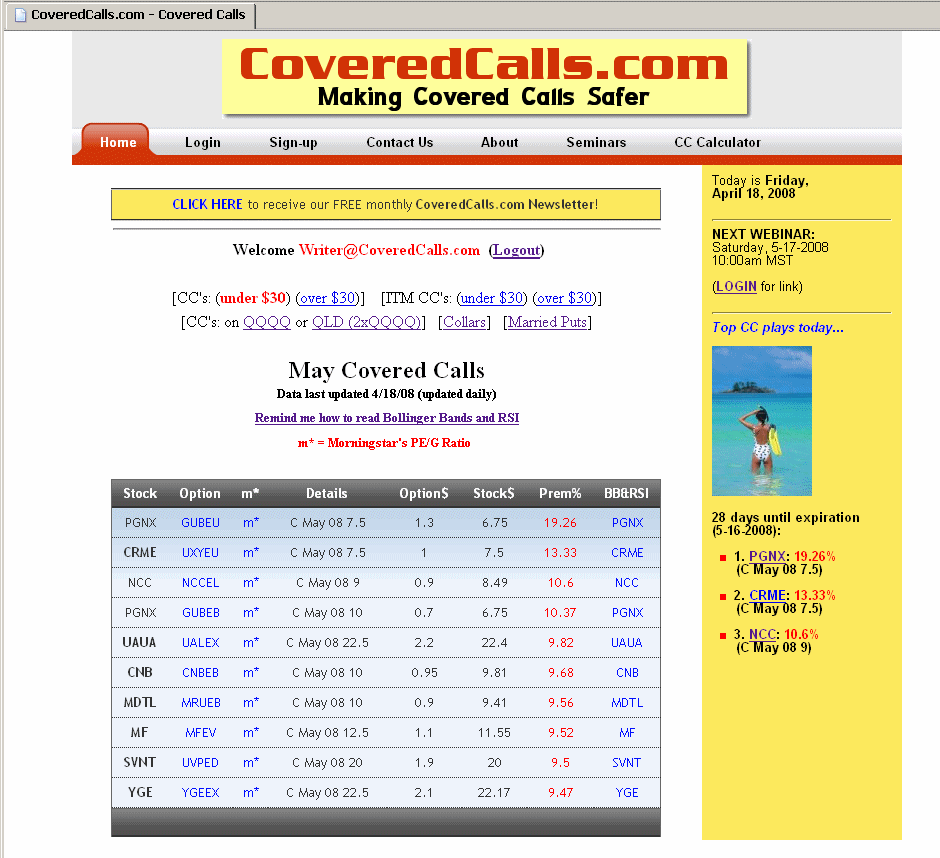Click m* link in the YGE row

click(x=251, y=793)
